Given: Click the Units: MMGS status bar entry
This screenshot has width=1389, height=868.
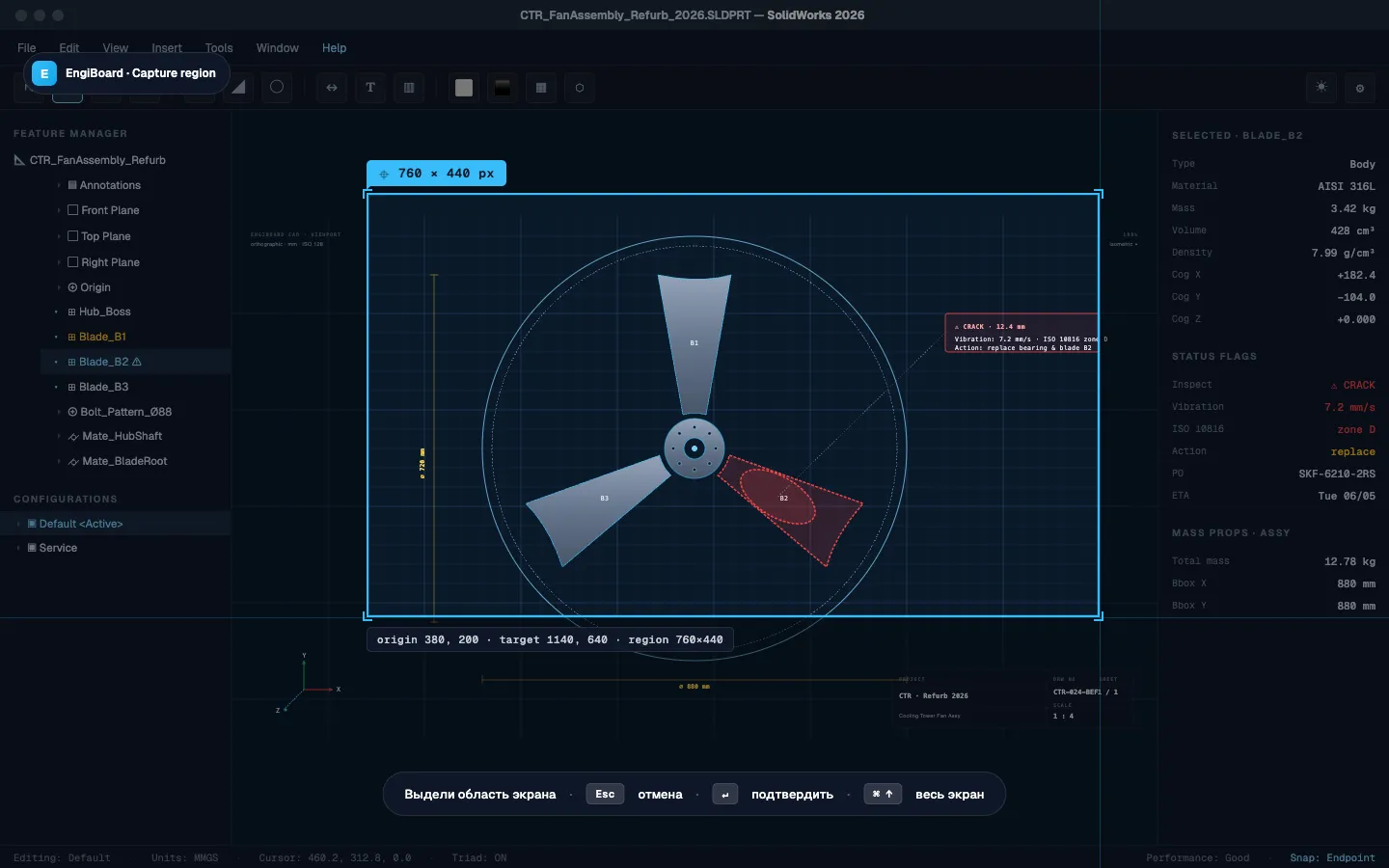Looking at the screenshot, I should point(184,857).
